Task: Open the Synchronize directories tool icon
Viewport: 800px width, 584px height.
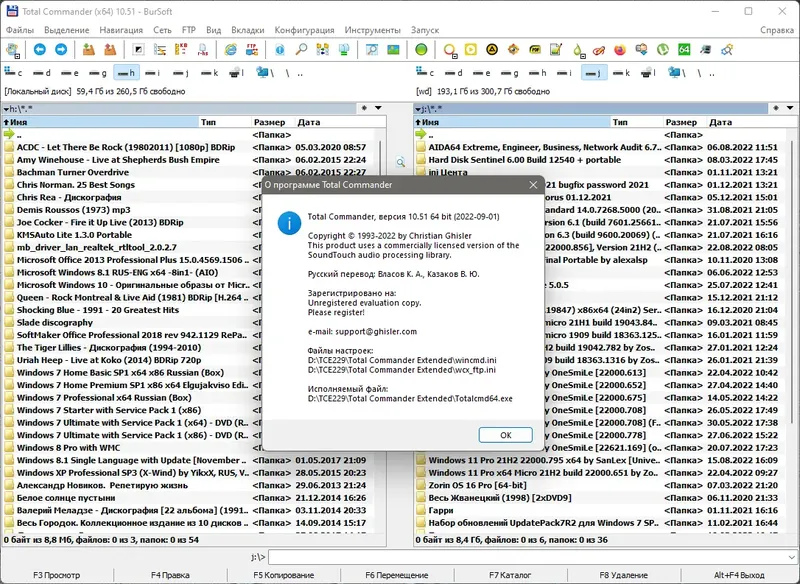Action: click(x=322, y=50)
